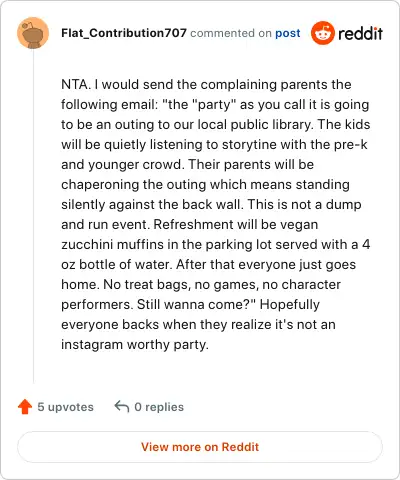The width and height of the screenshot is (400, 480).
Task: Open the Flat_Contribution707 username link
Action: point(124,33)
